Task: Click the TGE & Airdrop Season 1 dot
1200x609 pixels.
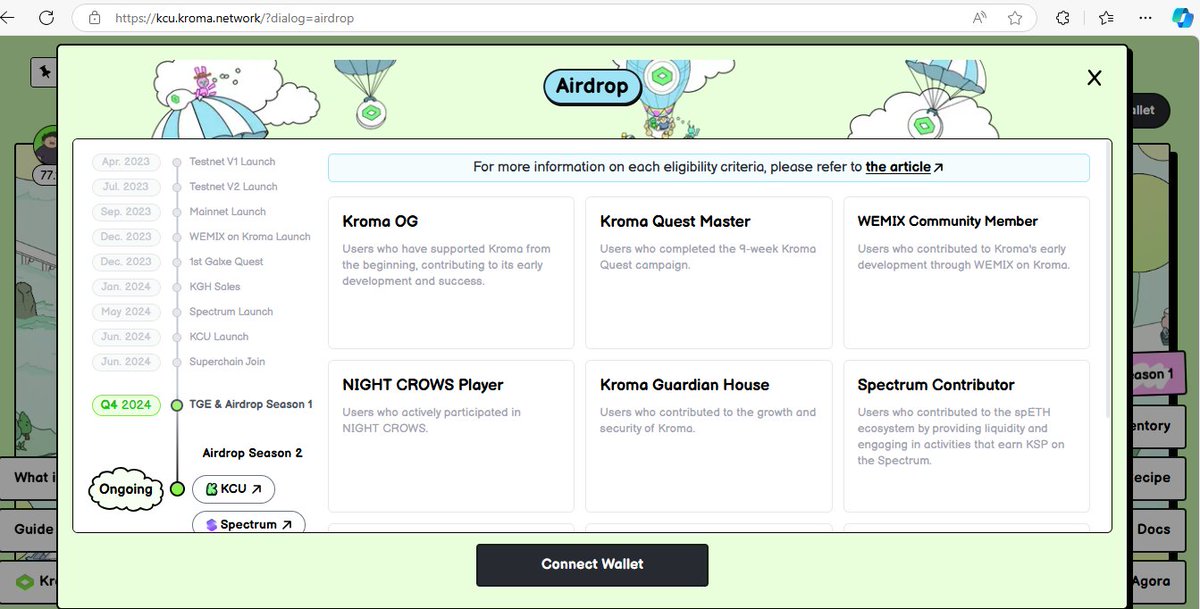Action: click(x=177, y=405)
